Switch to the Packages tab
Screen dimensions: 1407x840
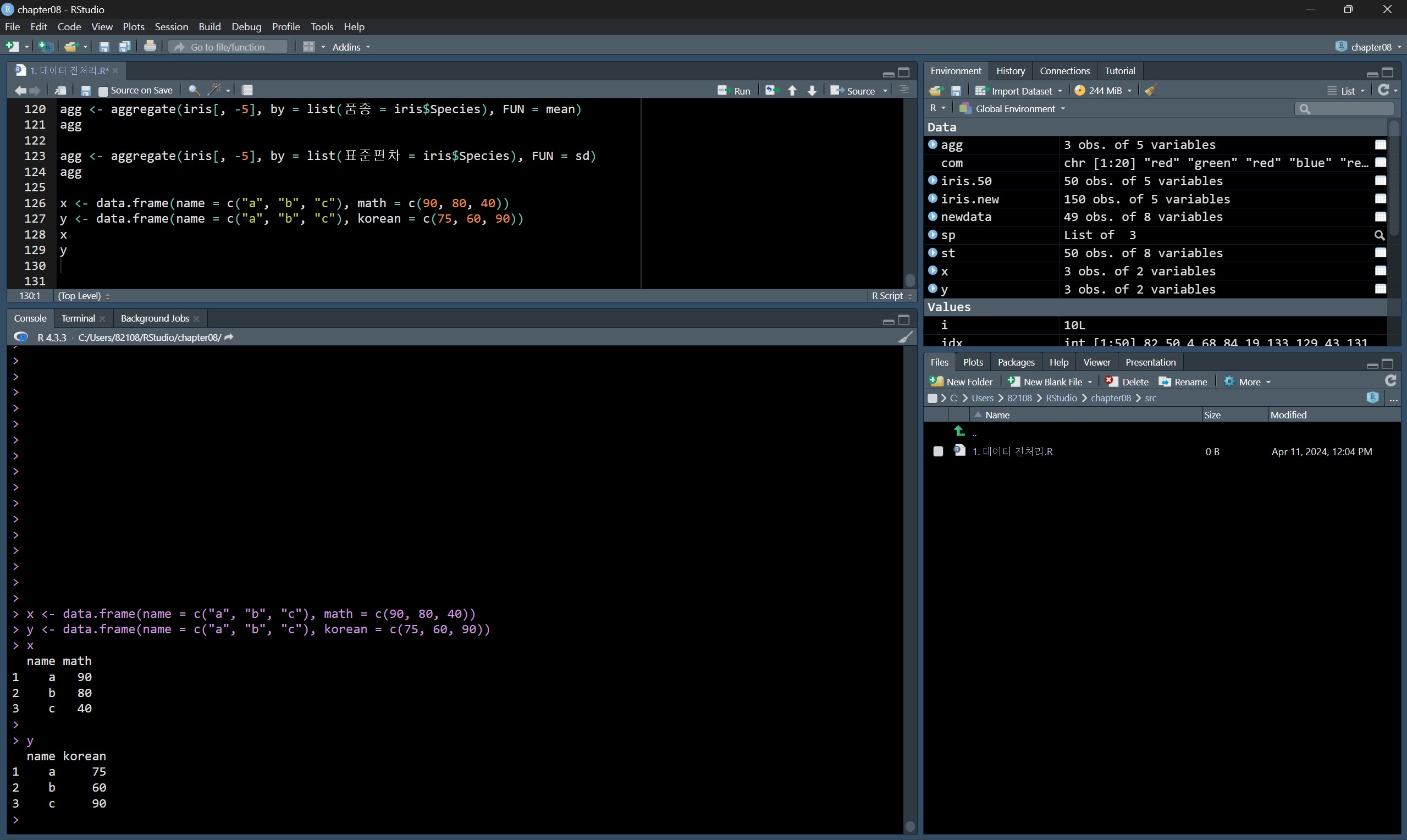point(1016,362)
